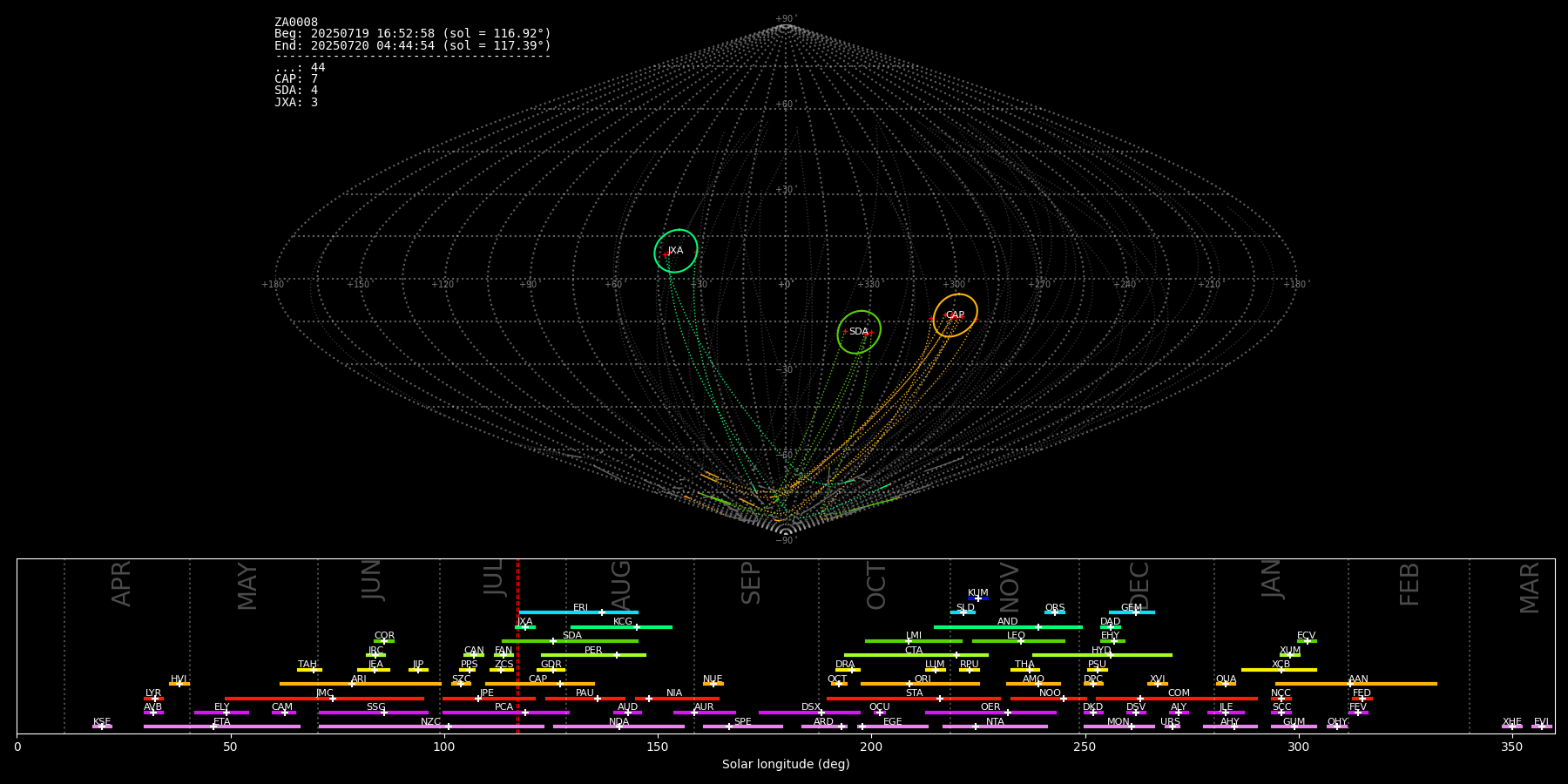
Task: Click the COM shower label
Action: point(1179,693)
